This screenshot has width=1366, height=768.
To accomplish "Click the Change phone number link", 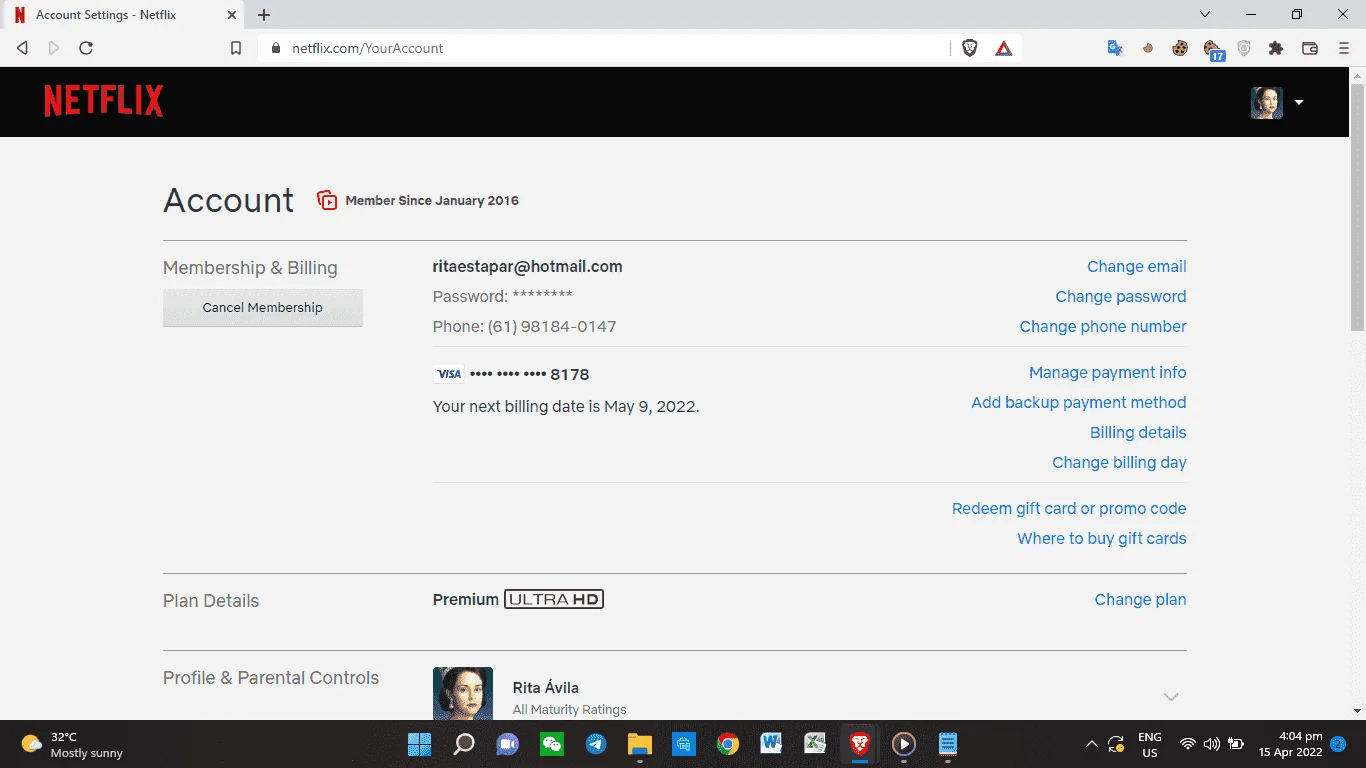I will tap(1103, 326).
